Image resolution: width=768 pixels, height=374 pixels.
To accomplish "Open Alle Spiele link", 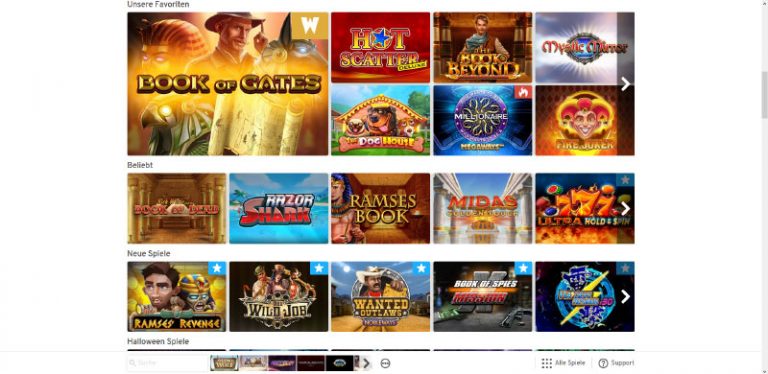I will pos(570,363).
